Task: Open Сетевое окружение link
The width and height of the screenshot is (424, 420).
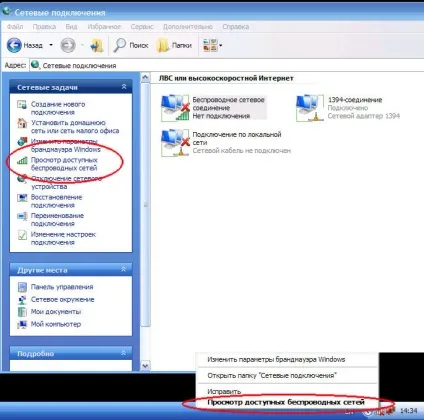Action: click(63, 299)
